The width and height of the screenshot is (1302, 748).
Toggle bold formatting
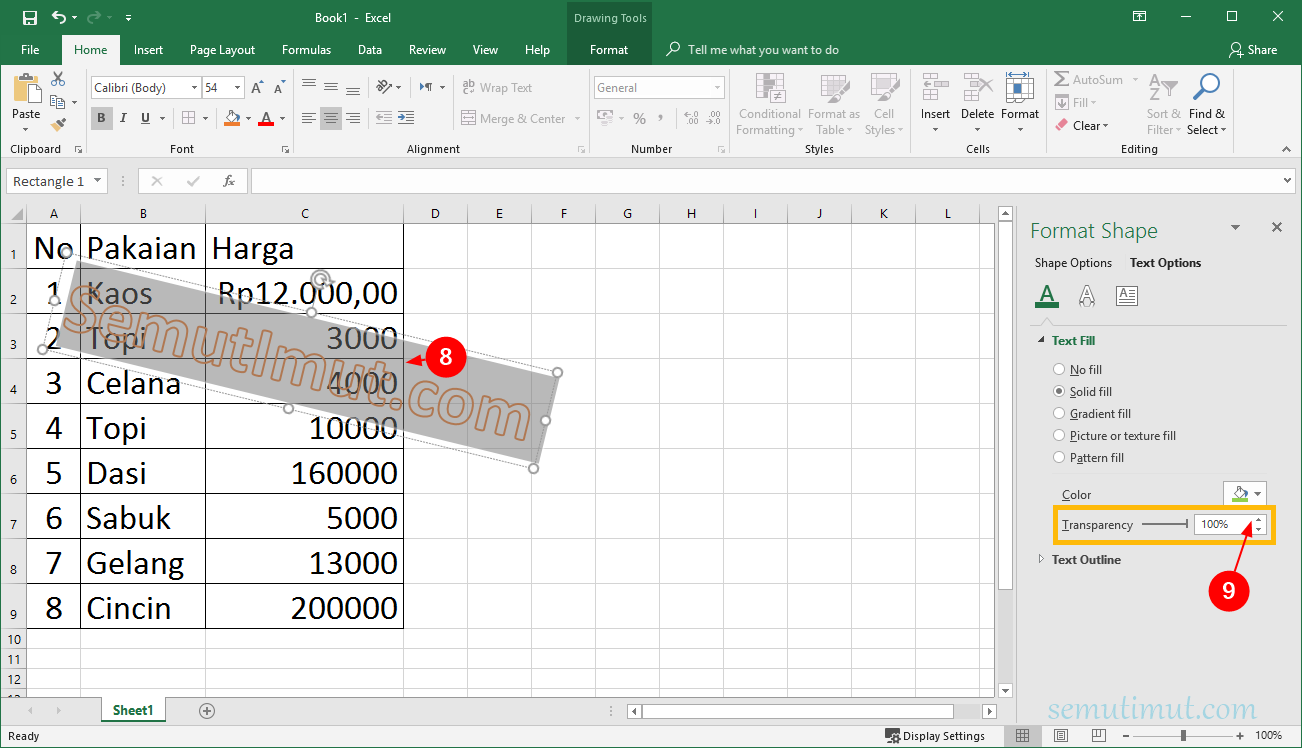click(x=101, y=118)
